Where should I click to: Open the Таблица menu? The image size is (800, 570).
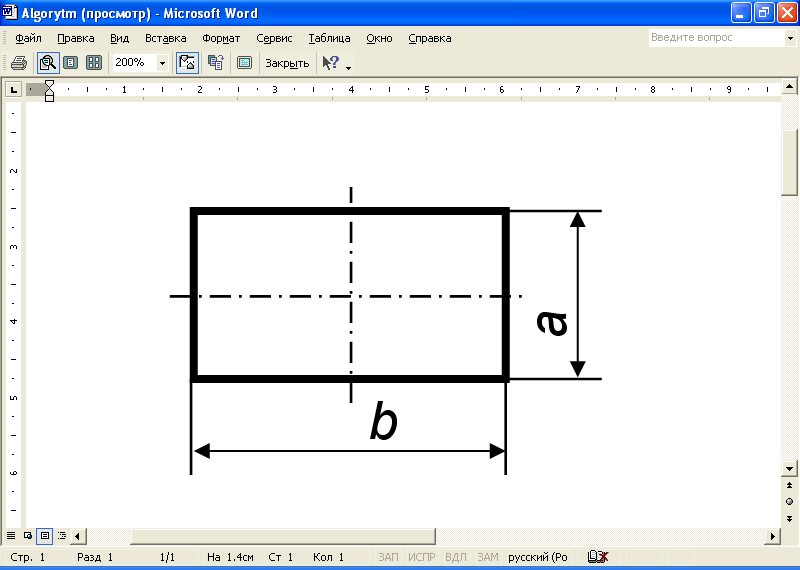coord(329,38)
